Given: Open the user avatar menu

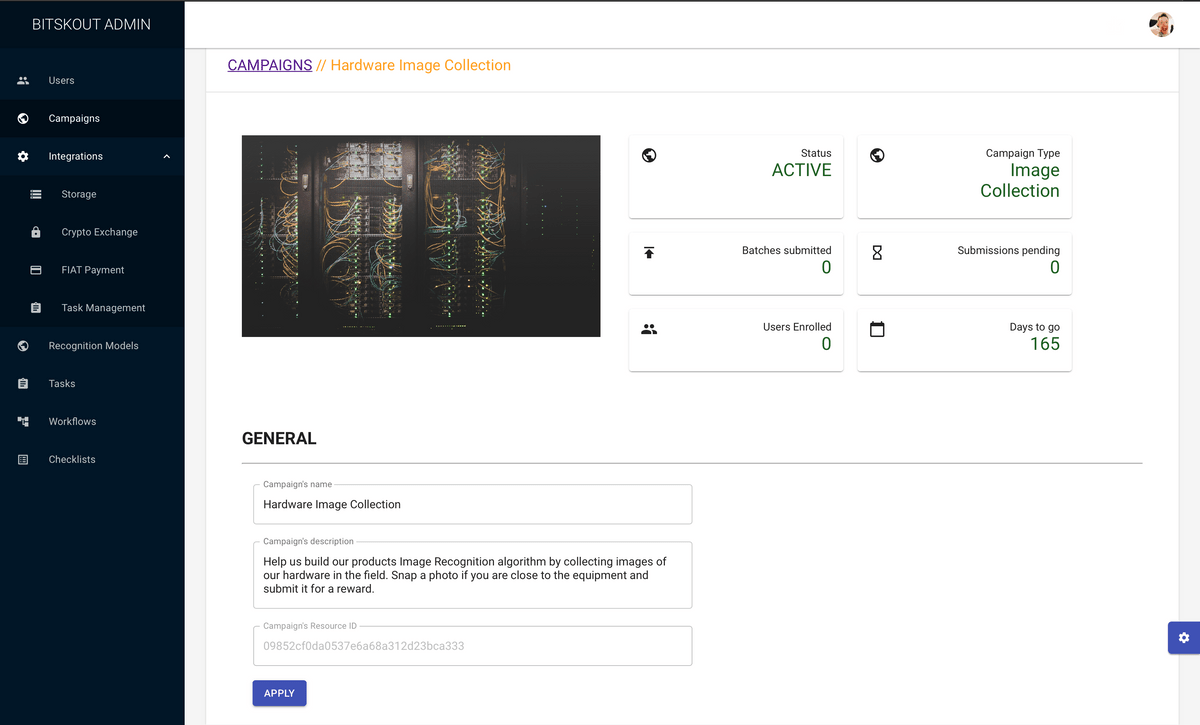Looking at the screenshot, I should tap(1161, 24).
